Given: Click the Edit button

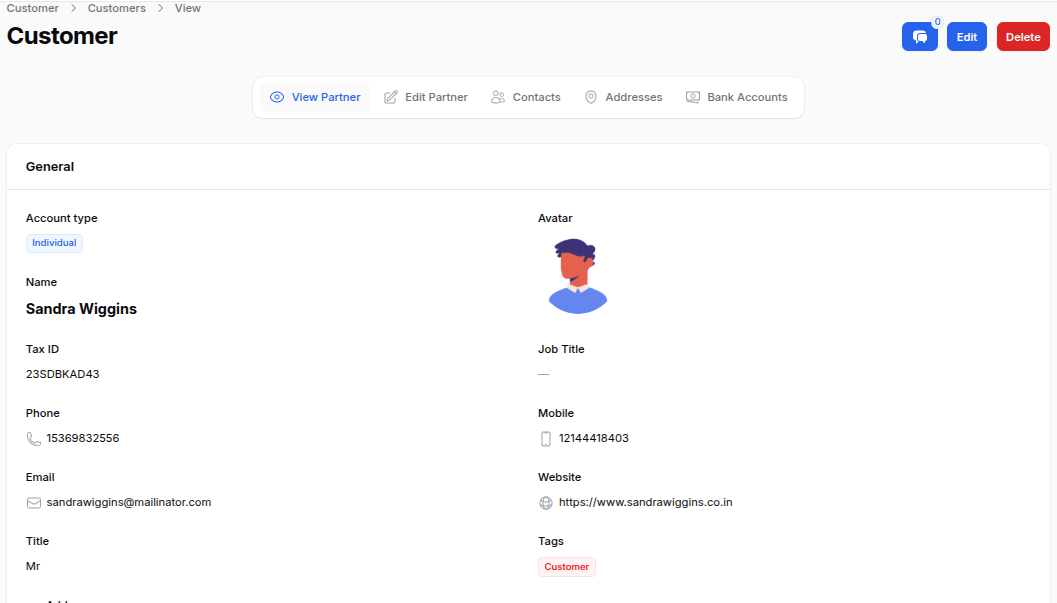Looking at the screenshot, I should [966, 36].
